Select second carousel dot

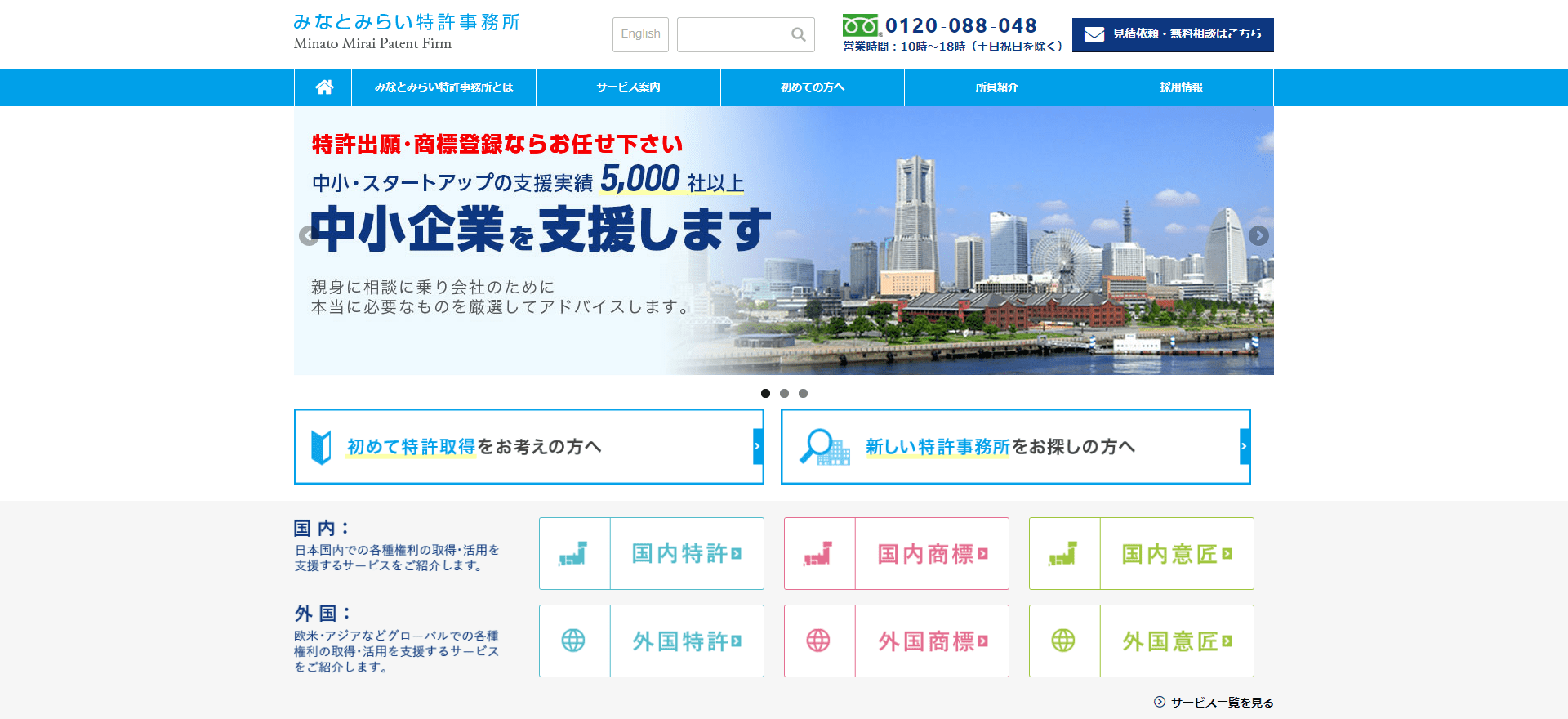click(784, 393)
